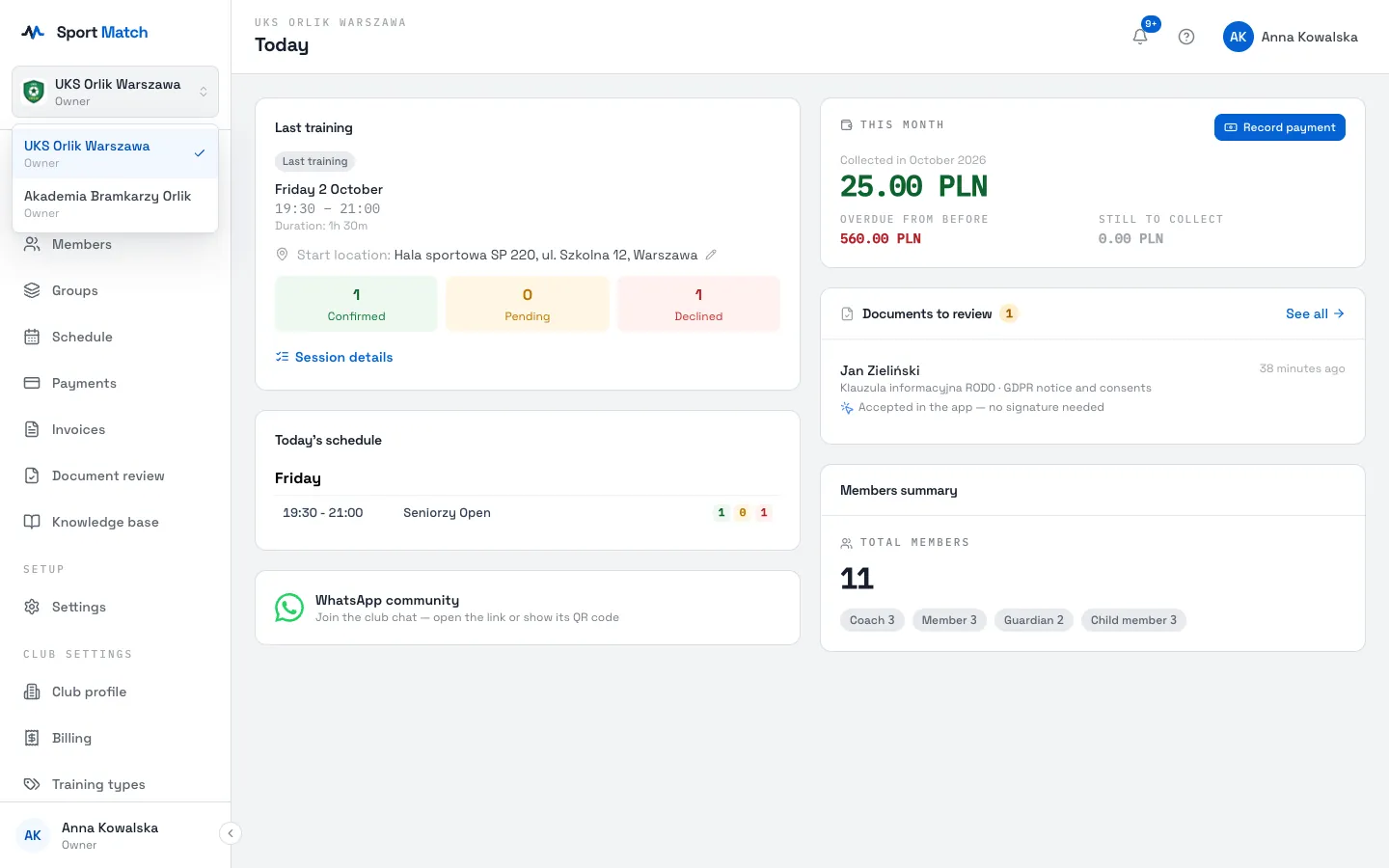The height and width of the screenshot is (868, 1389).
Task: Click the Coach 3 badge
Action: tap(872, 620)
